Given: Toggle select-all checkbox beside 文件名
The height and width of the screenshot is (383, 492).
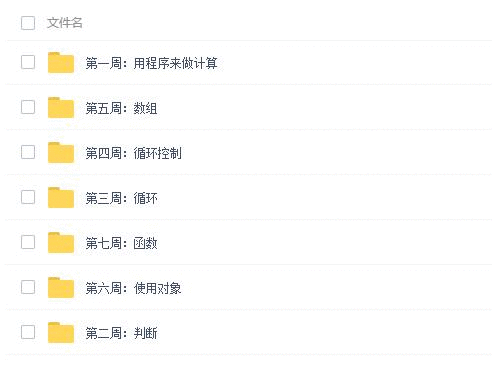Looking at the screenshot, I should 28,23.
